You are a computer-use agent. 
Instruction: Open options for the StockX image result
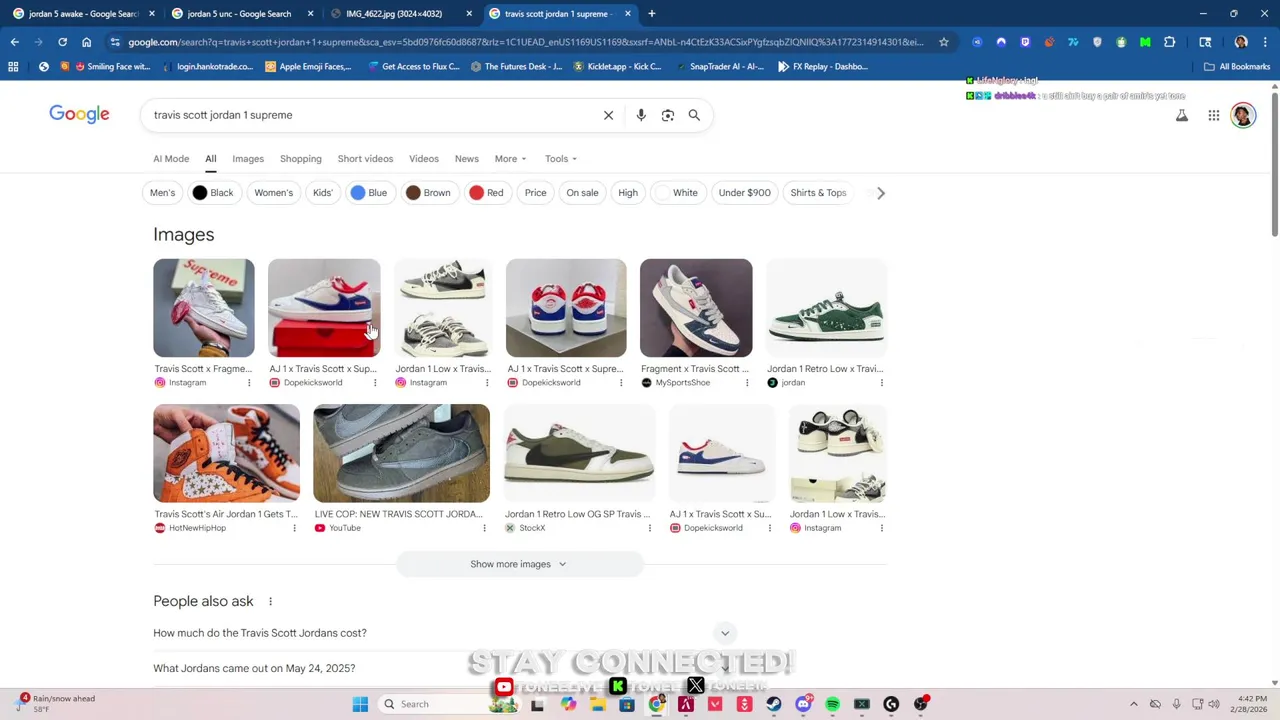click(649, 528)
